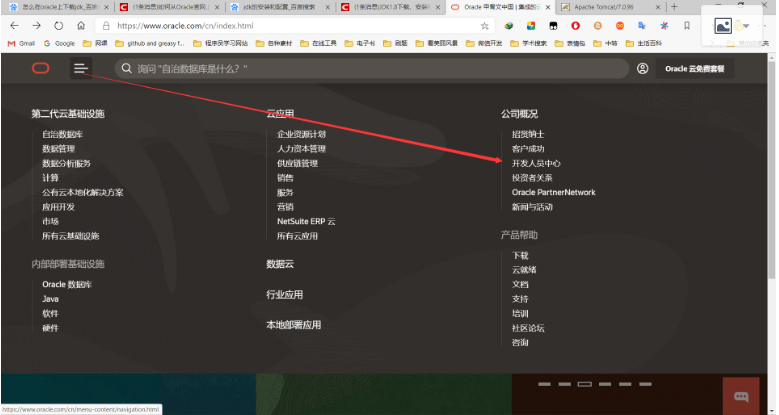Open the 表情包 bookmark folder
The width and height of the screenshot is (779, 415).
pos(570,43)
